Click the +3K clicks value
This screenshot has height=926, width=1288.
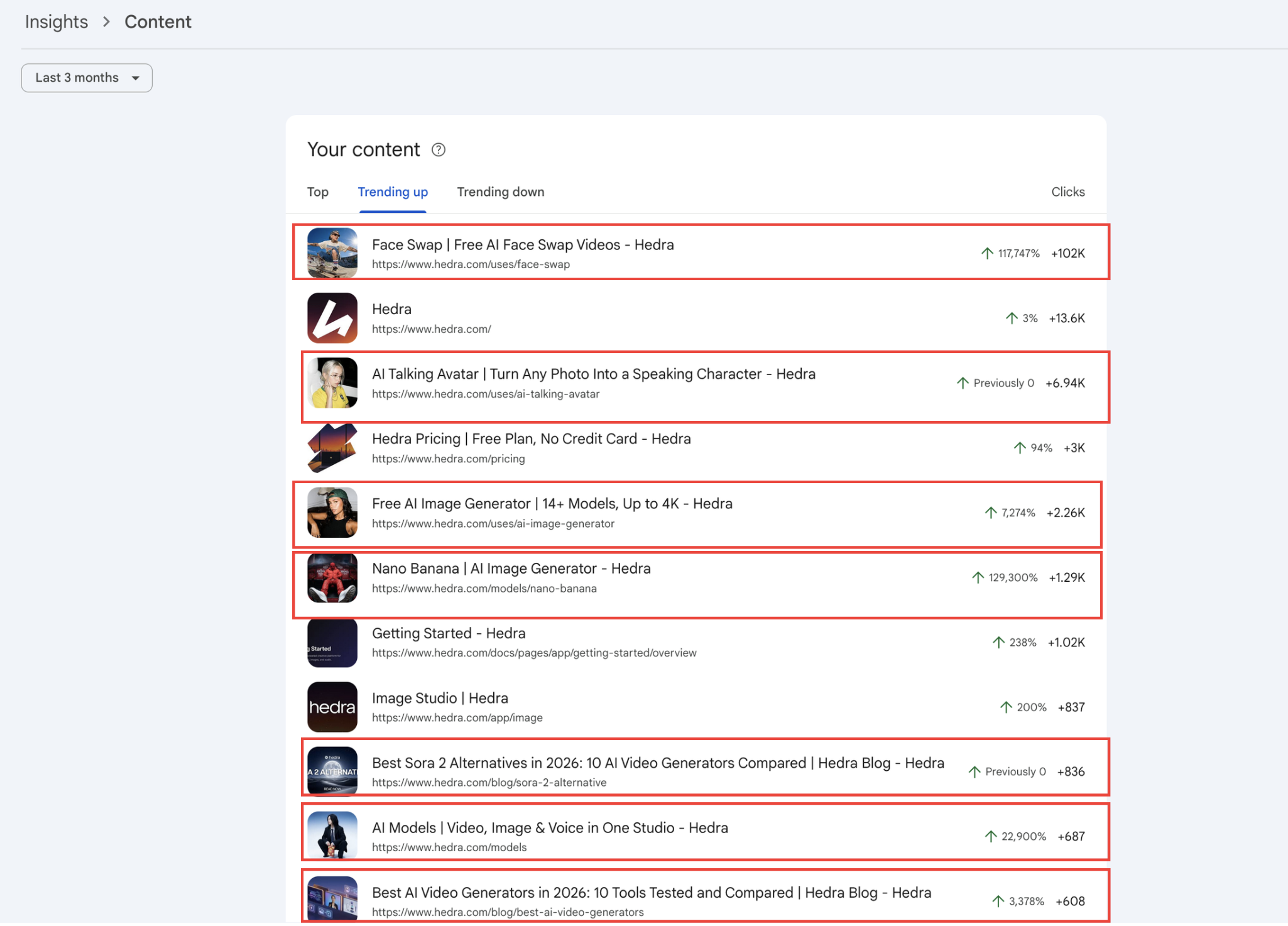(x=1074, y=448)
